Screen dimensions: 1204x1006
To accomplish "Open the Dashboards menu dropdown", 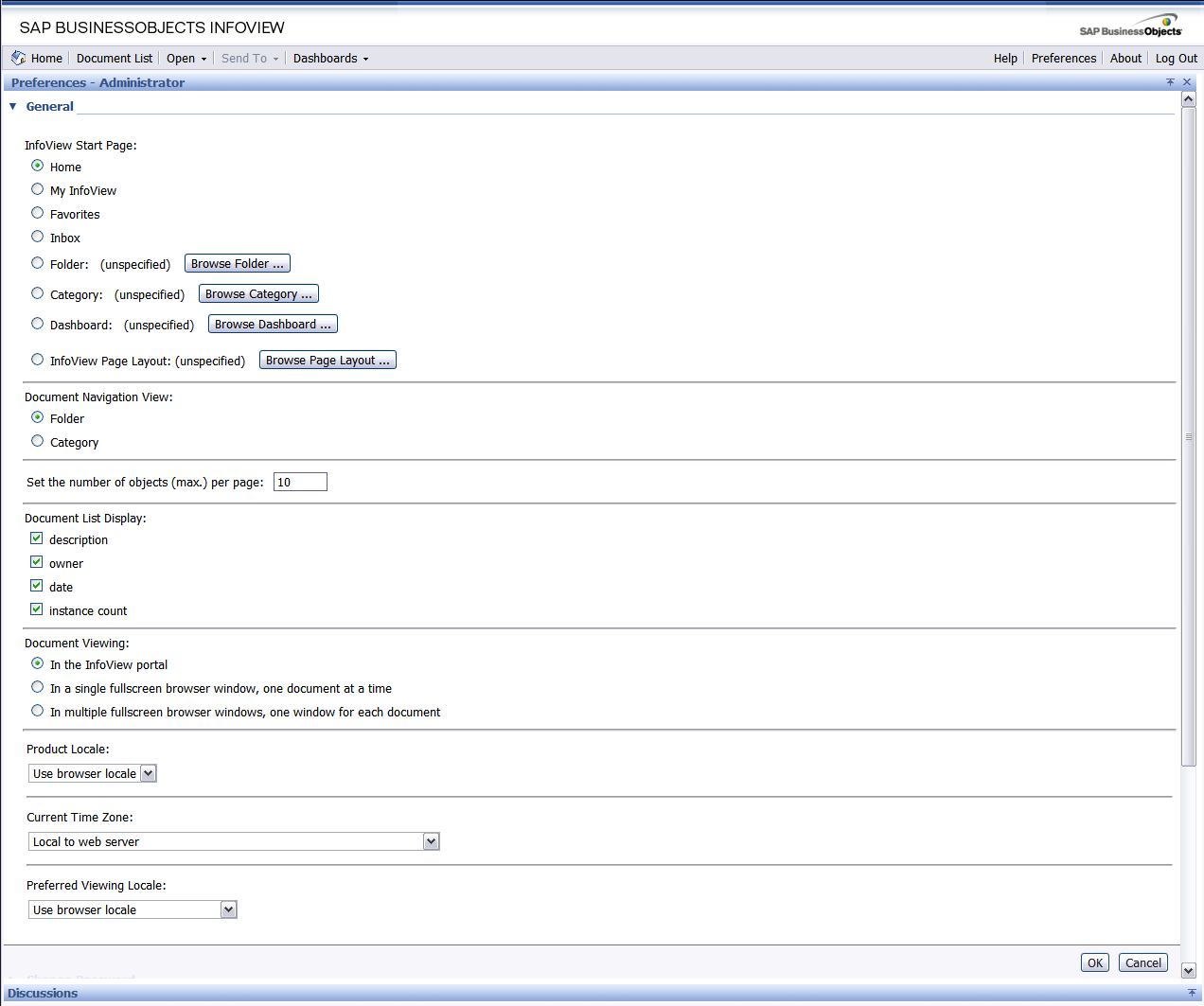I will [330, 59].
